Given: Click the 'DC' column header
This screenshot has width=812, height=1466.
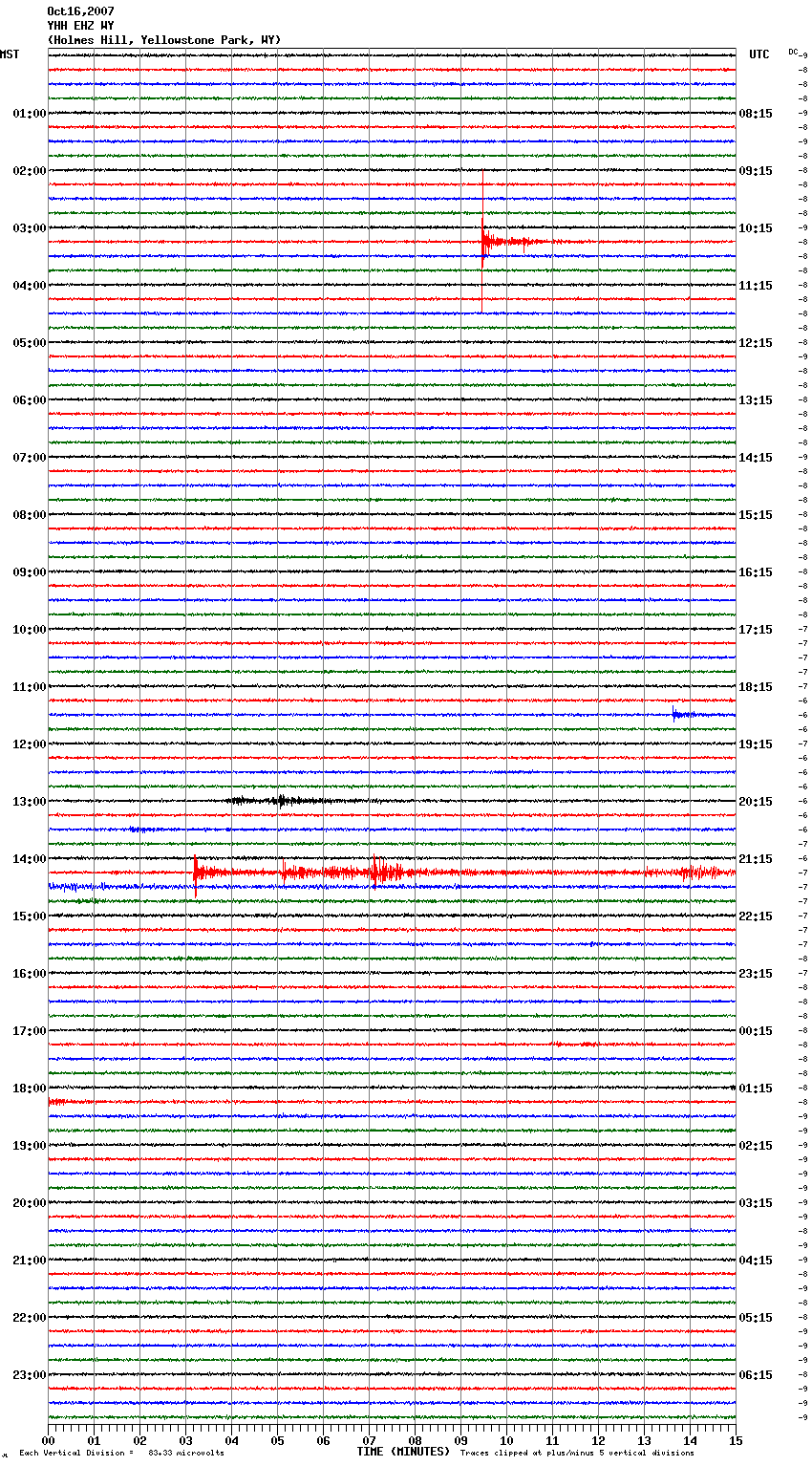Looking at the screenshot, I should point(793,52).
